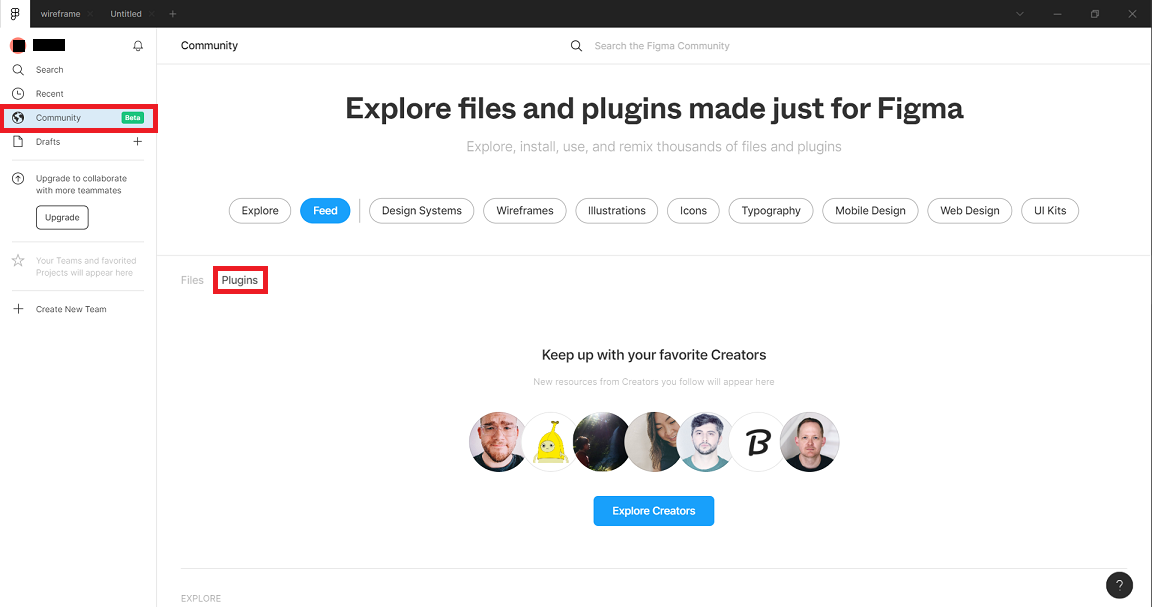Image resolution: width=1152 pixels, height=607 pixels.
Task: Open the tab overflow chevron dropdown
Action: [1018, 14]
